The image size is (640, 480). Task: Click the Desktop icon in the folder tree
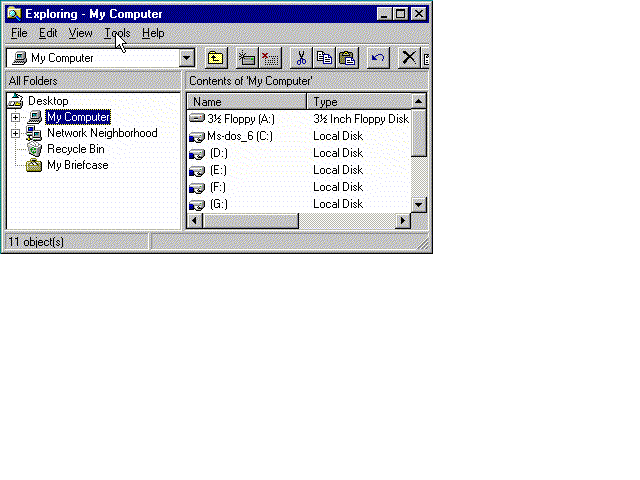(16, 101)
